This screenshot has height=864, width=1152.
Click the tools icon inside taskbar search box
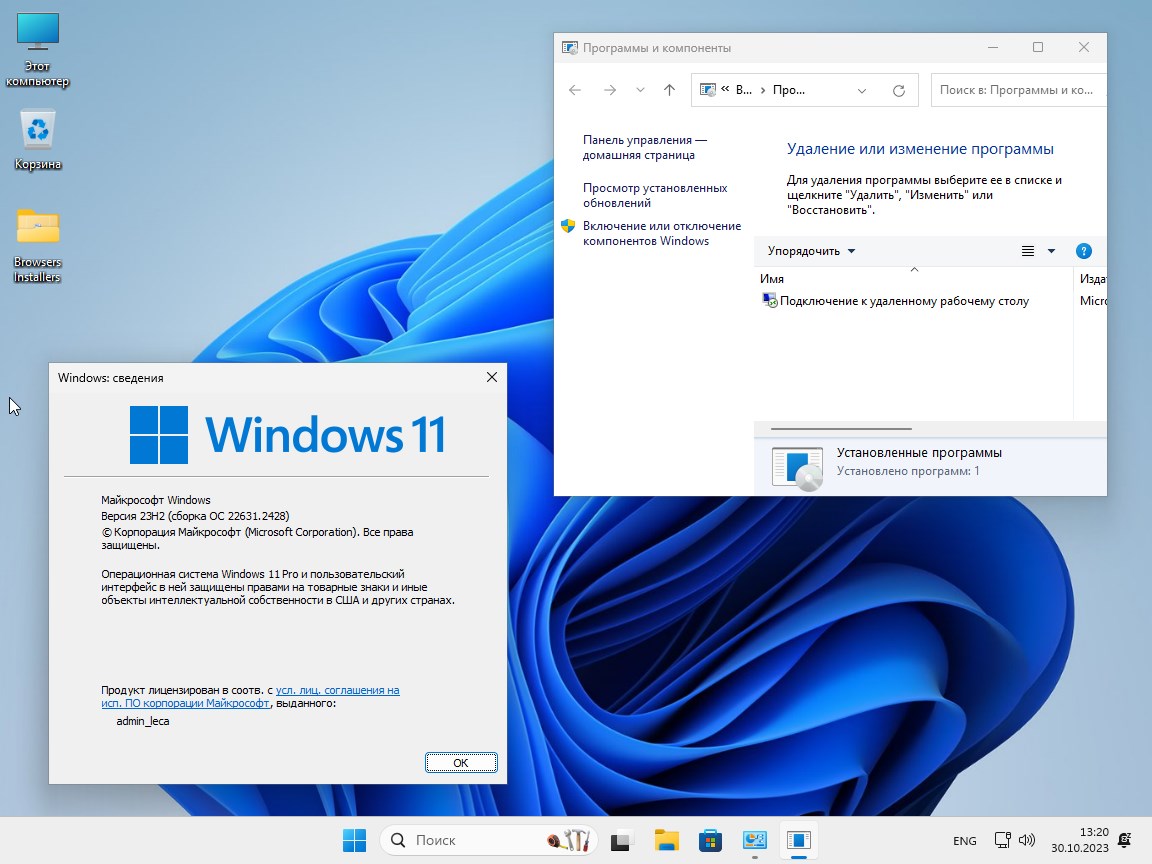[x=569, y=840]
